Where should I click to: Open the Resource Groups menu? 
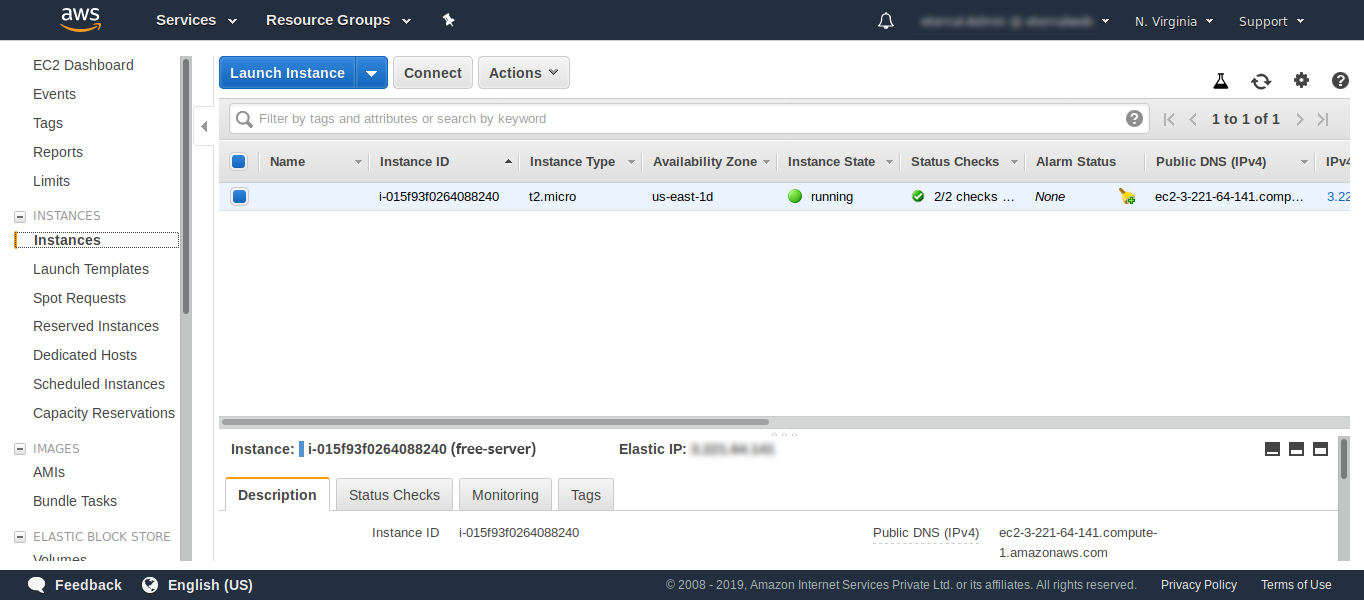pos(338,20)
